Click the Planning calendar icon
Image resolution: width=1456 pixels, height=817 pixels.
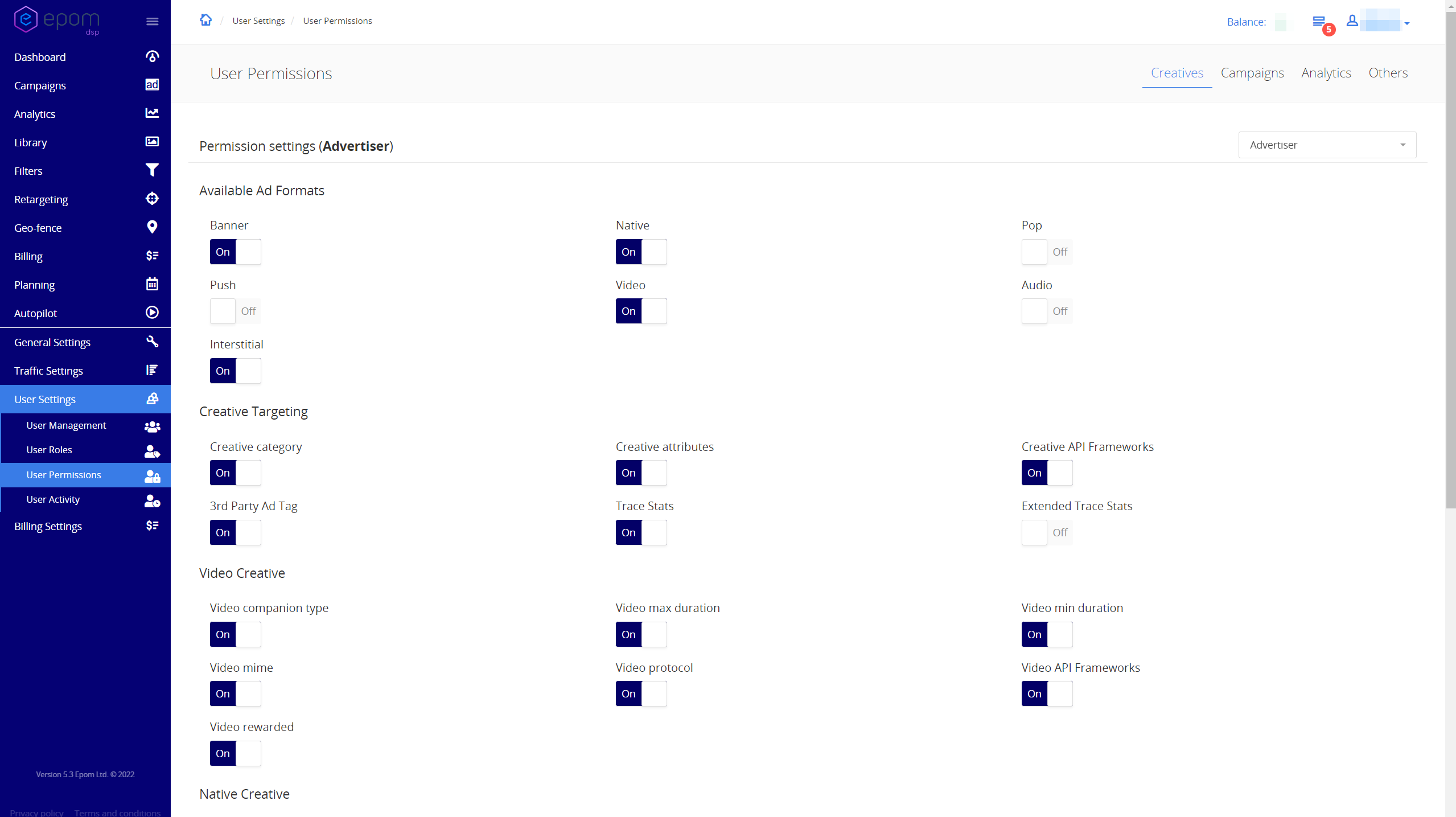pyautogui.click(x=152, y=284)
